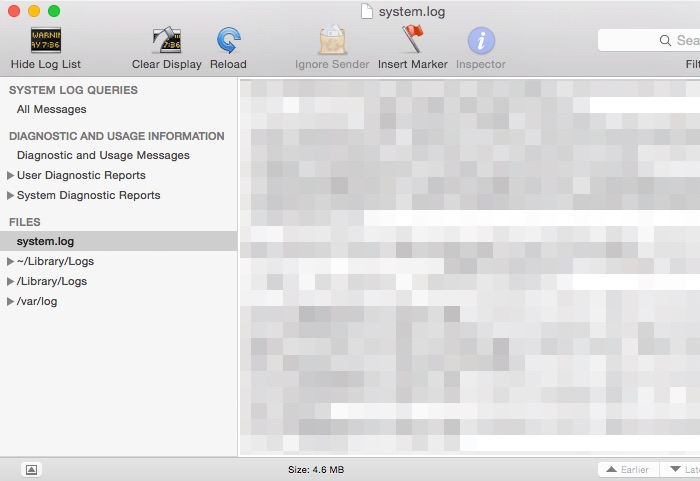Insert a marker using the Insert Marker icon

[x=412, y=41]
